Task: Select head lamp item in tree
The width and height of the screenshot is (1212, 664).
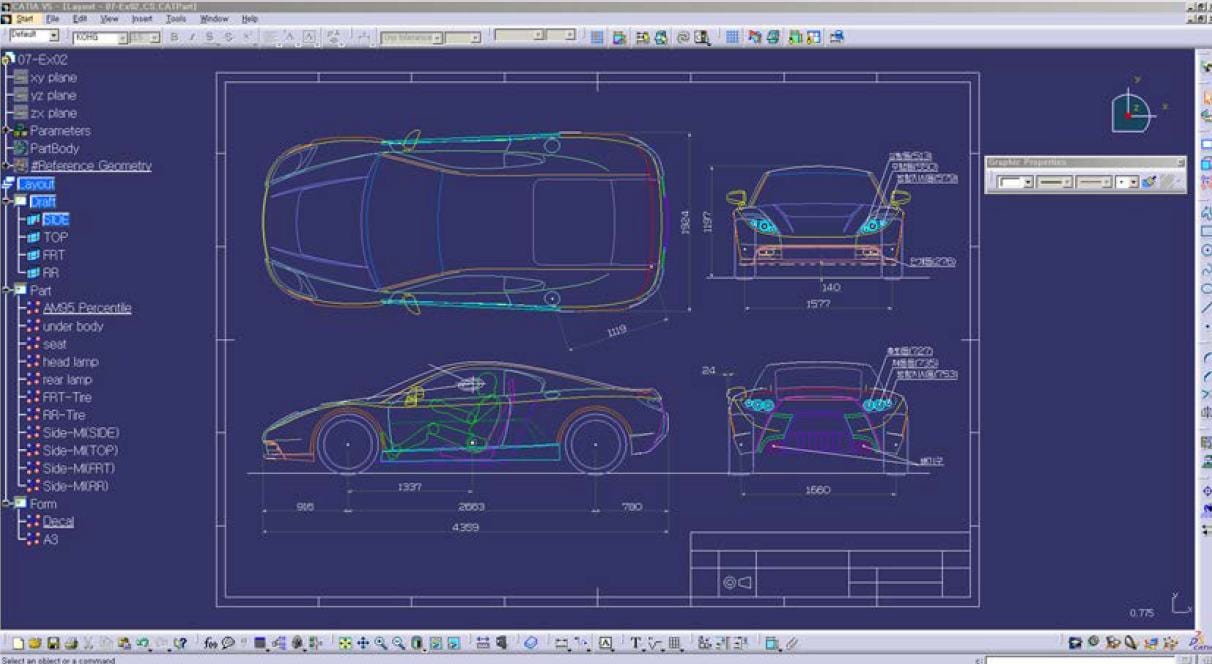Action: point(70,362)
